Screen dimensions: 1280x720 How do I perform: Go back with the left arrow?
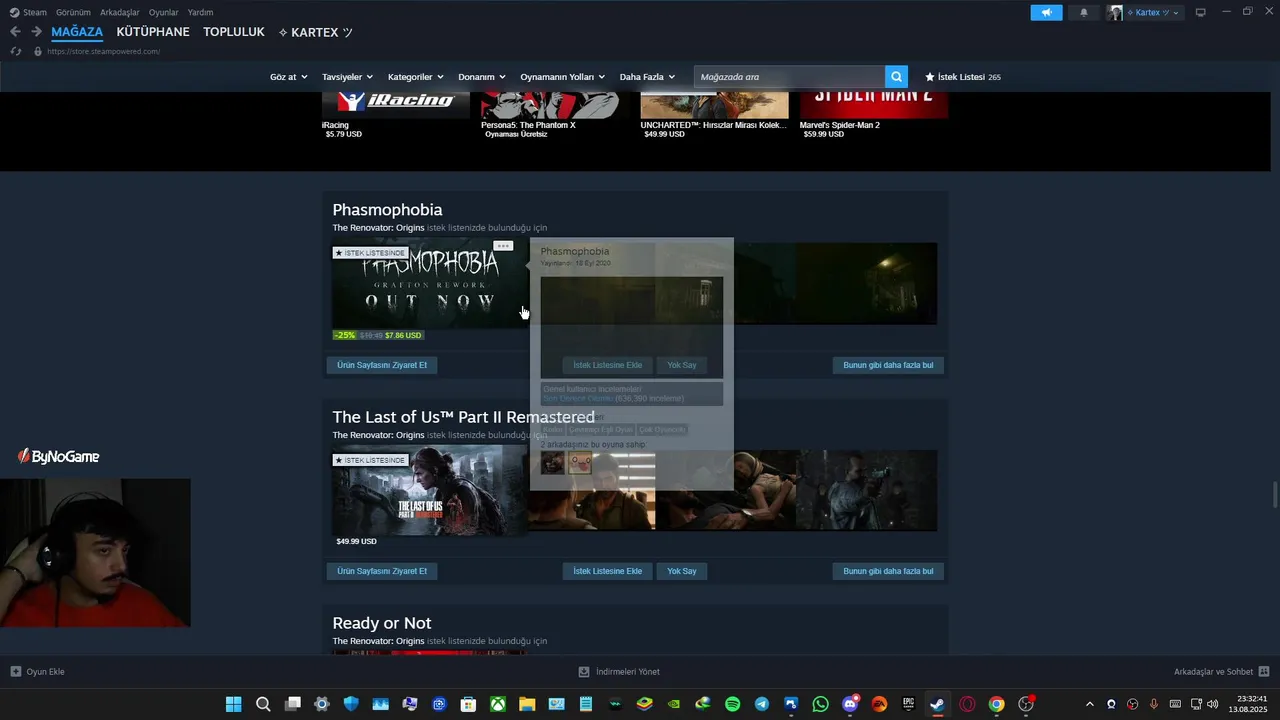click(15, 32)
